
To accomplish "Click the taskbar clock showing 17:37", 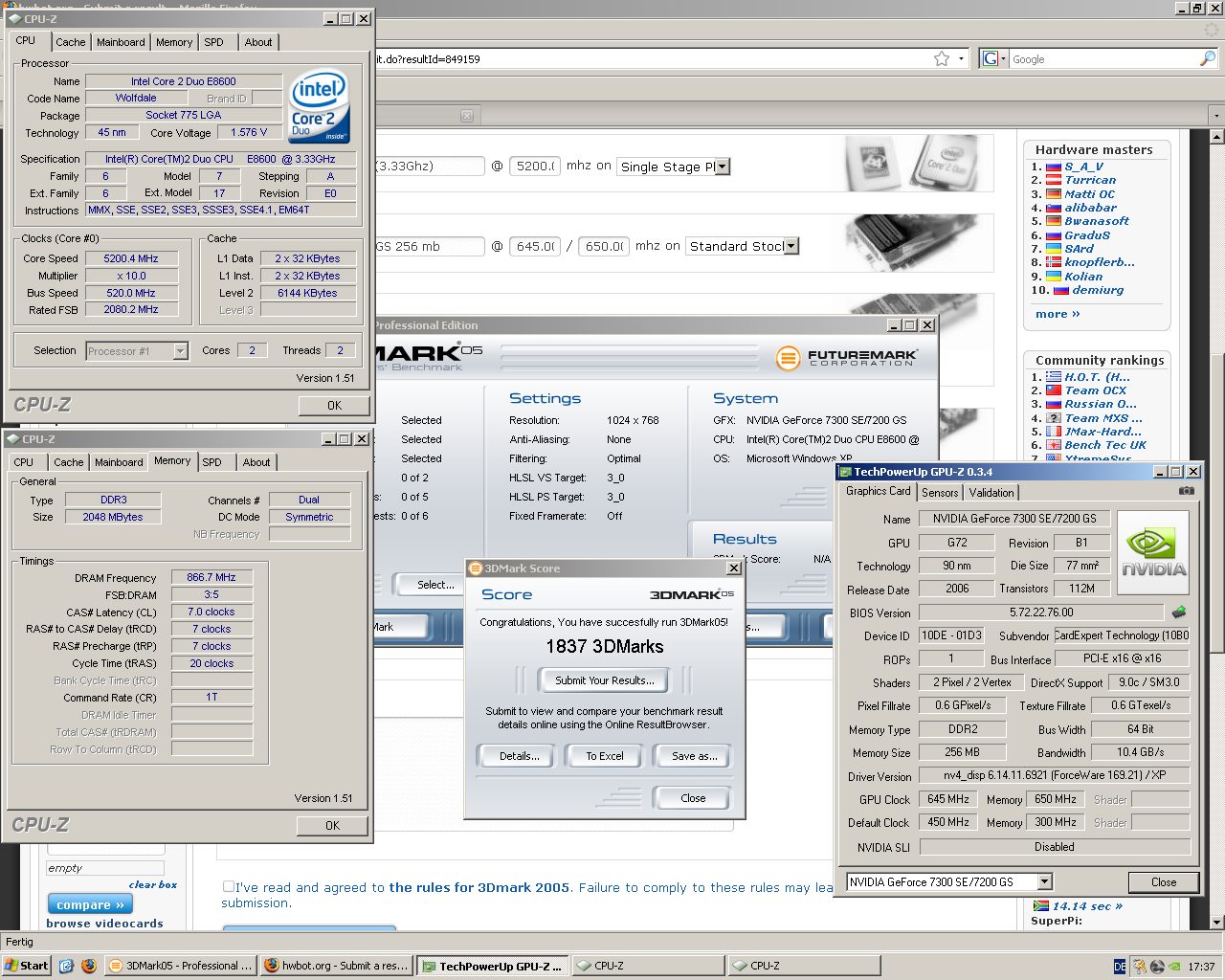I will coord(1201,967).
